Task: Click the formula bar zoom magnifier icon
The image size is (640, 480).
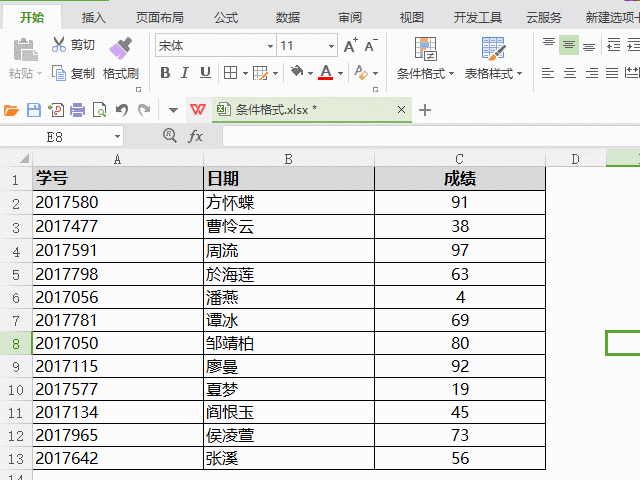Action: click(x=170, y=136)
